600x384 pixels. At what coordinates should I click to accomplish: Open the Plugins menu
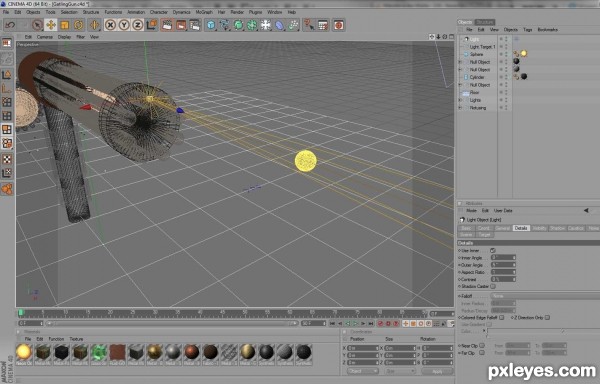(255, 12)
